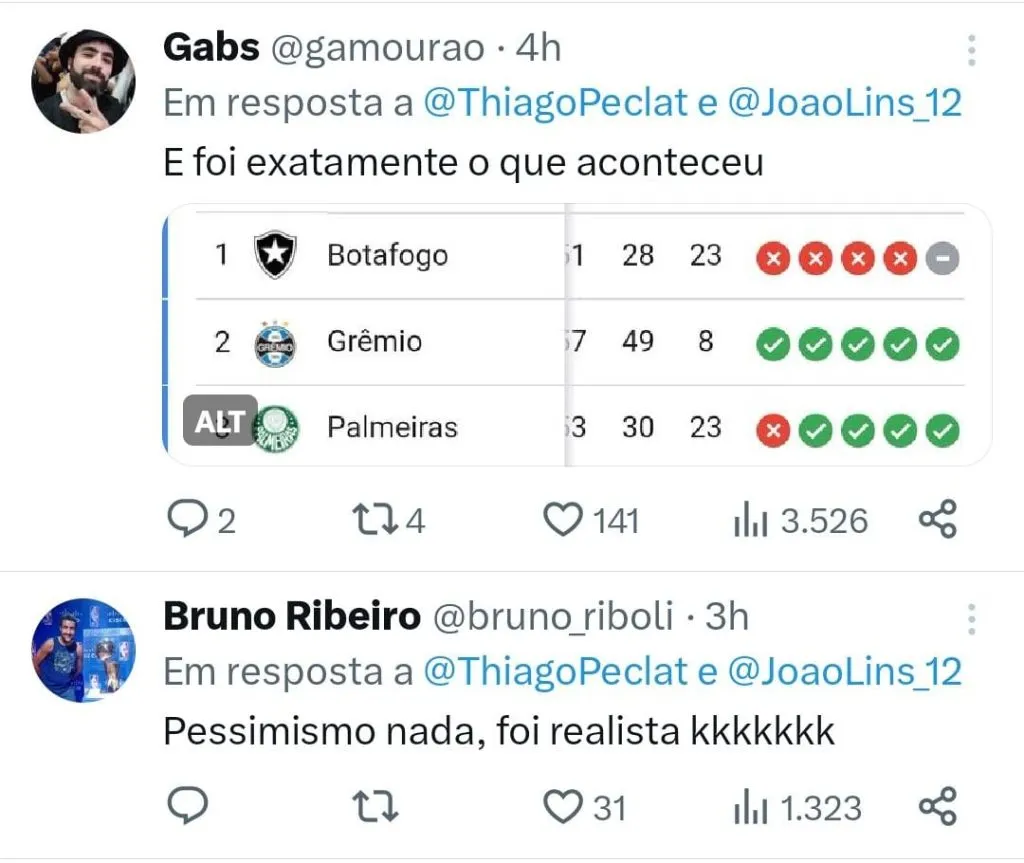Like the Gabs tweet
This screenshot has height=863, width=1024.
click(x=563, y=520)
